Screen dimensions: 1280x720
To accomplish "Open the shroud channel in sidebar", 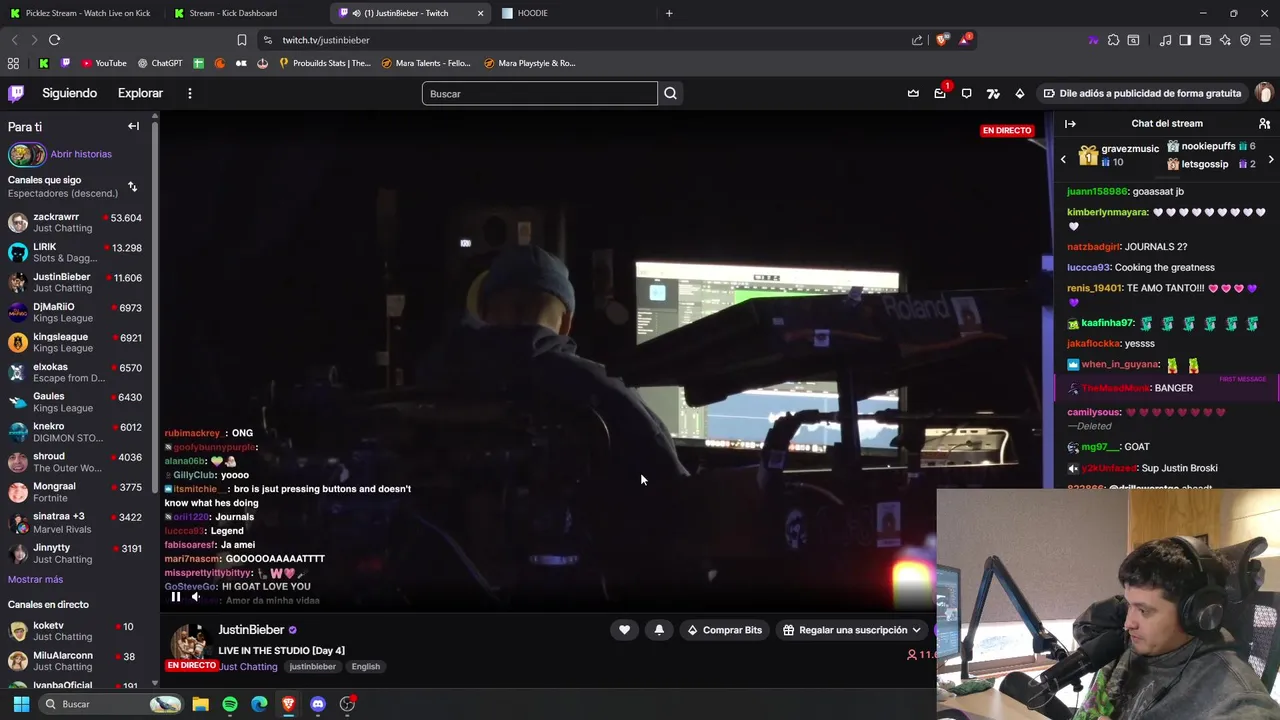I will (x=75, y=462).
